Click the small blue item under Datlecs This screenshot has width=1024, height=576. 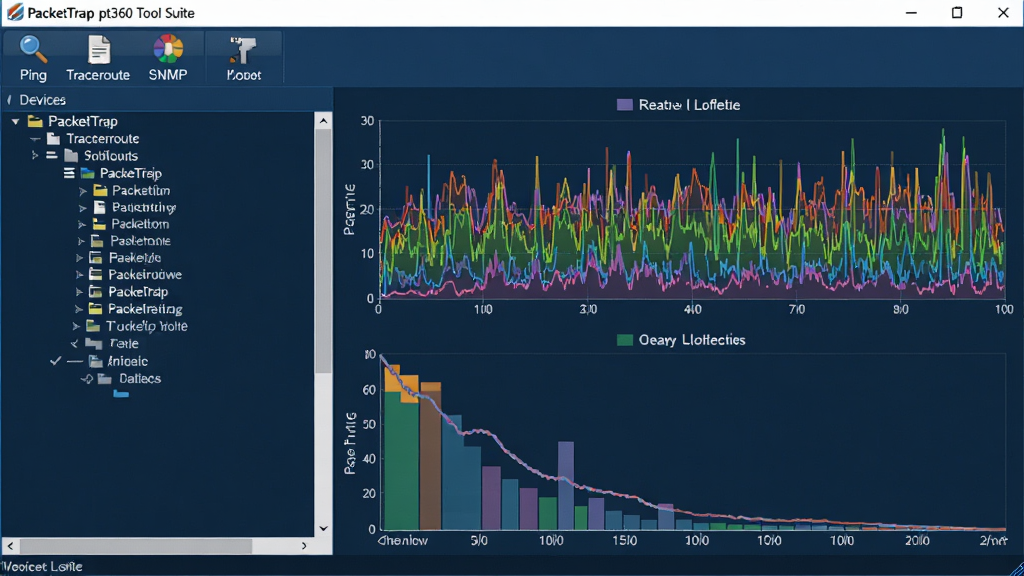tap(121, 394)
